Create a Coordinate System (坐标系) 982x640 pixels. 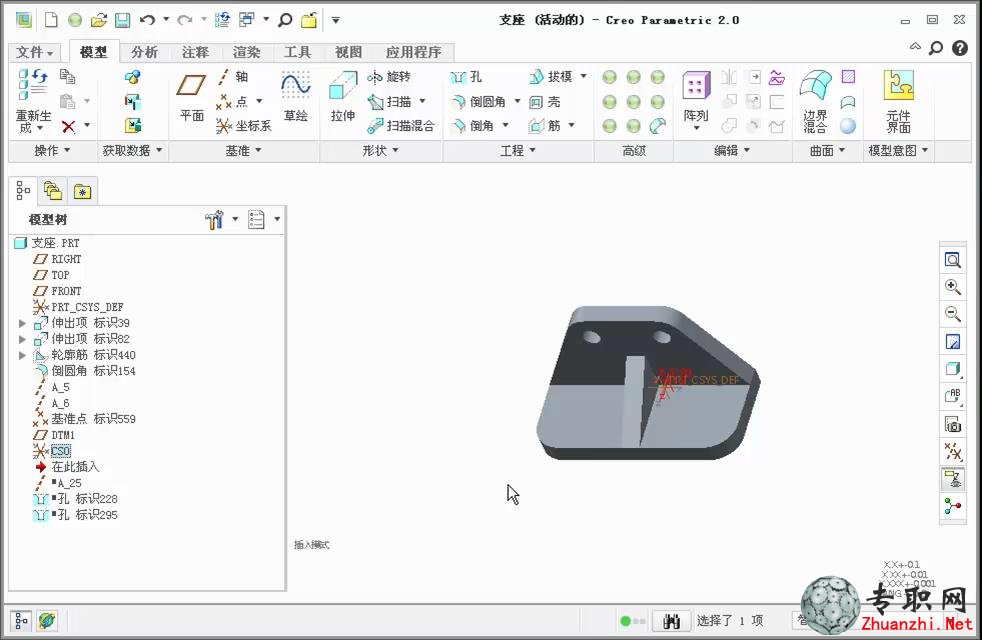[x=244, y=126]
